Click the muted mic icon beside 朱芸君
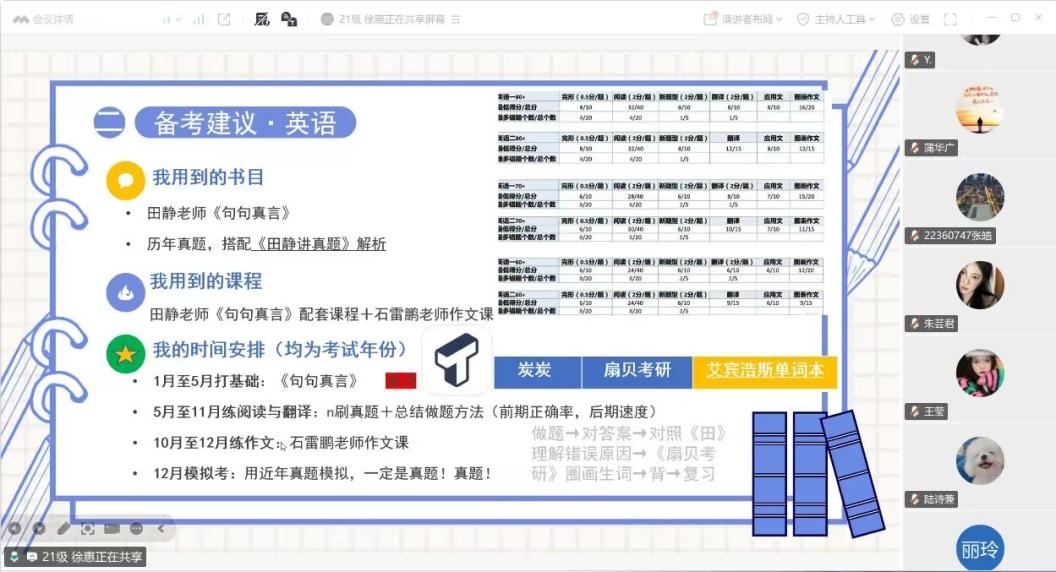This screenshot has height=572, width=1056. click(x=914, y=324)
